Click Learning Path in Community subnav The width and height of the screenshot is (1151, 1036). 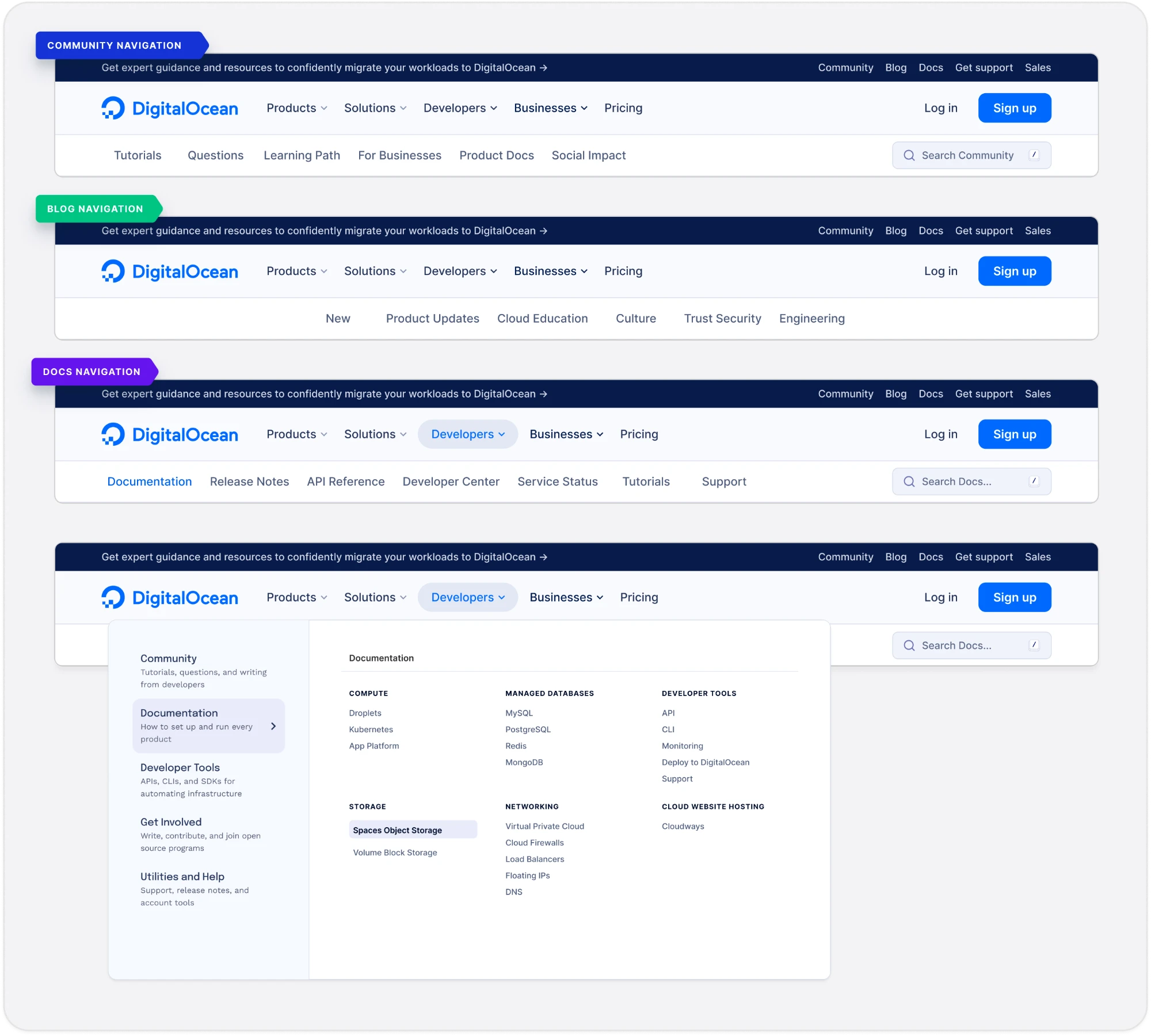click(x=302, y=155)
